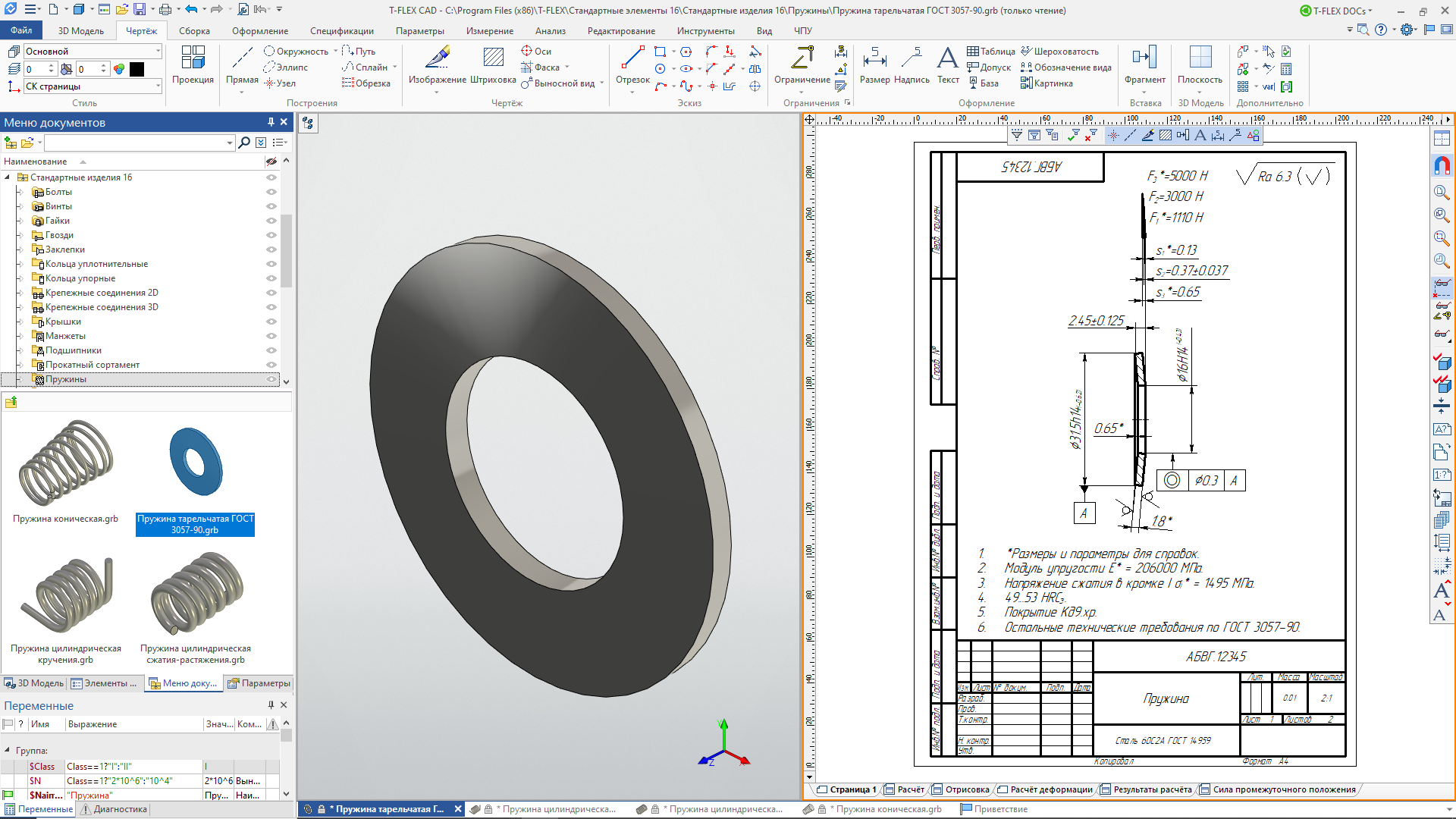Add a Шероховатость roughness symbol

point(1059,51)
